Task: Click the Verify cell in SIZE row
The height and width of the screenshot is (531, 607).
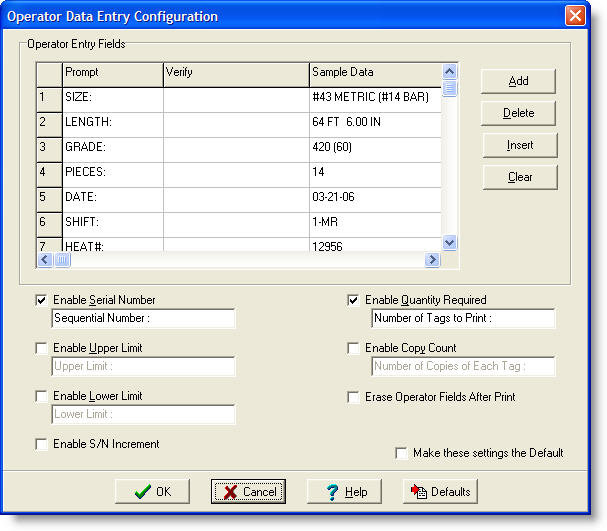Action: (236, 100)
